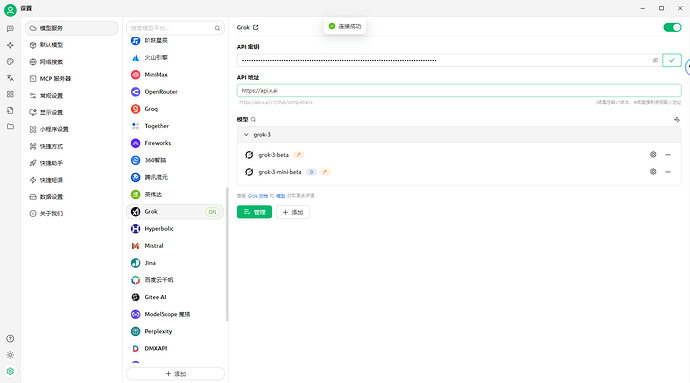
Task: Remove grok-3-mini-beta with the minus icon
Action: [668, 172]
